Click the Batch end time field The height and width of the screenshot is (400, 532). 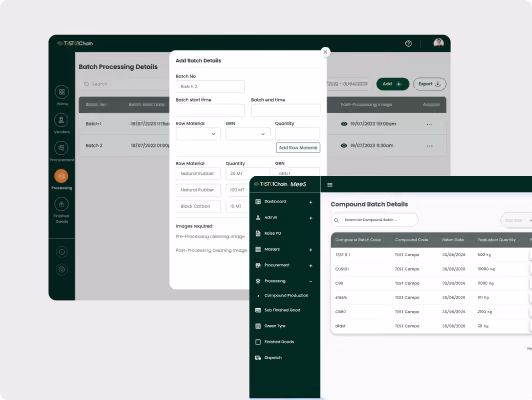[286, 110]
